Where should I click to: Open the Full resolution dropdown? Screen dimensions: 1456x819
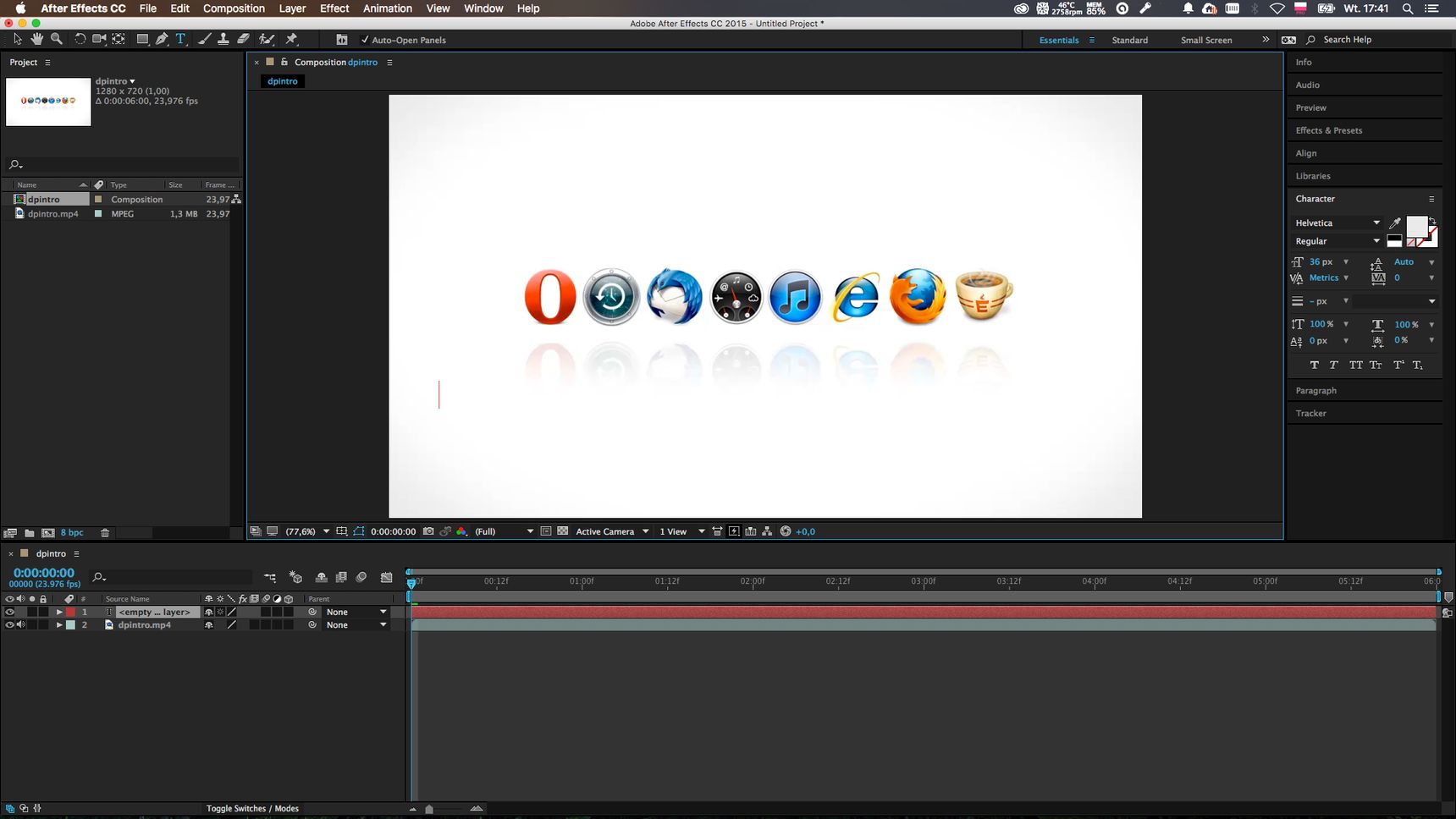(x=505, y=531)
